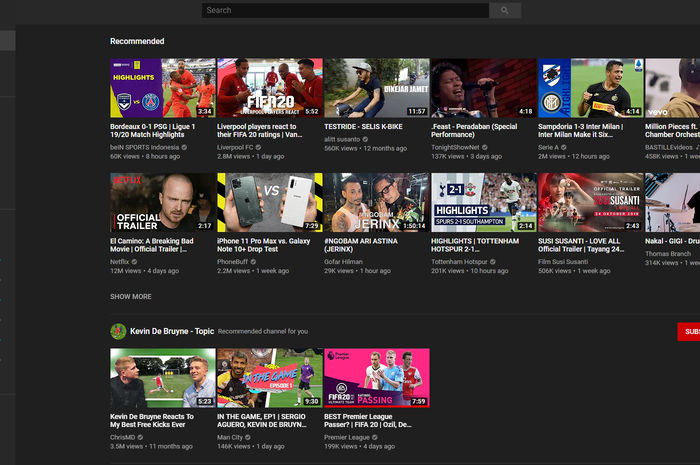Open Spurs 2-1 Southampton highlights thumbnail
The width and height of the screenshot is (700, 465).
[x=483, y=203]
